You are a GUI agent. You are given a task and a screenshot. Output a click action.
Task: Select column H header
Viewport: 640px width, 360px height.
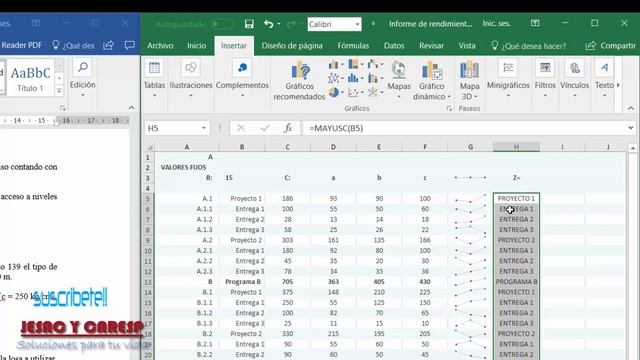click(x=516, y=147)
